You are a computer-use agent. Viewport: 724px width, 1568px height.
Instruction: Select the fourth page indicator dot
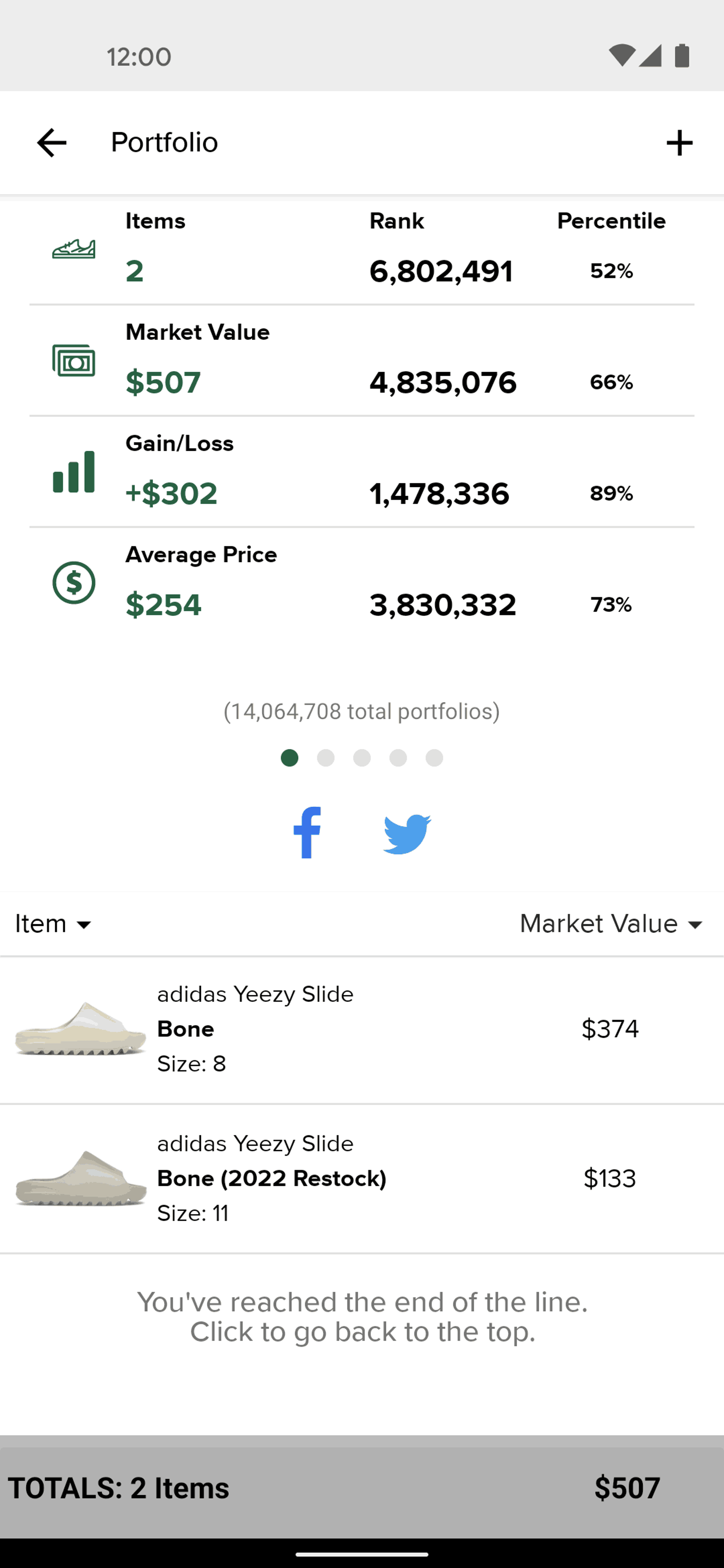click(398, 758)
